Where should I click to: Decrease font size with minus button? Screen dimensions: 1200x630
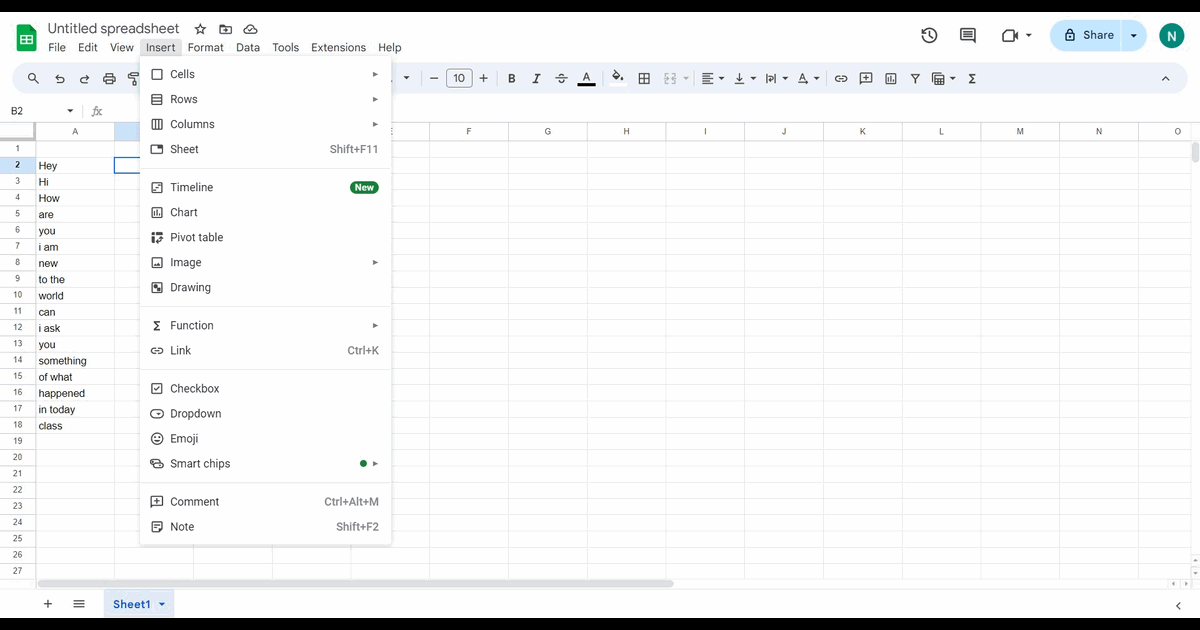click(434, 78)
